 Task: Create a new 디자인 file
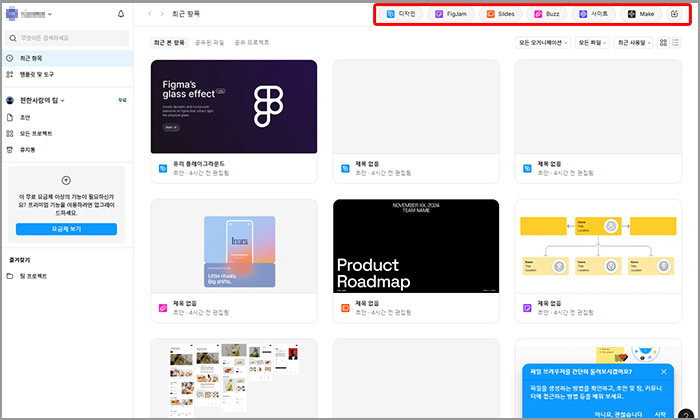(401, 14)
